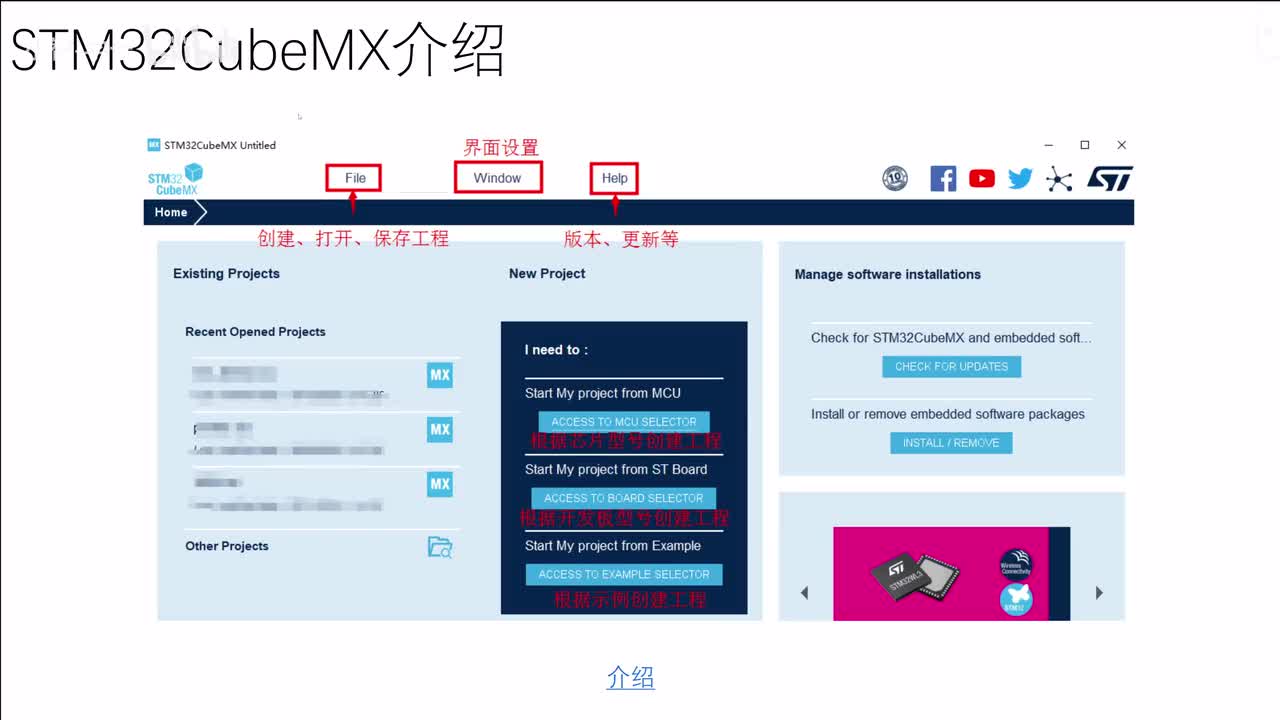Click the I need to : label

point(556,350)
